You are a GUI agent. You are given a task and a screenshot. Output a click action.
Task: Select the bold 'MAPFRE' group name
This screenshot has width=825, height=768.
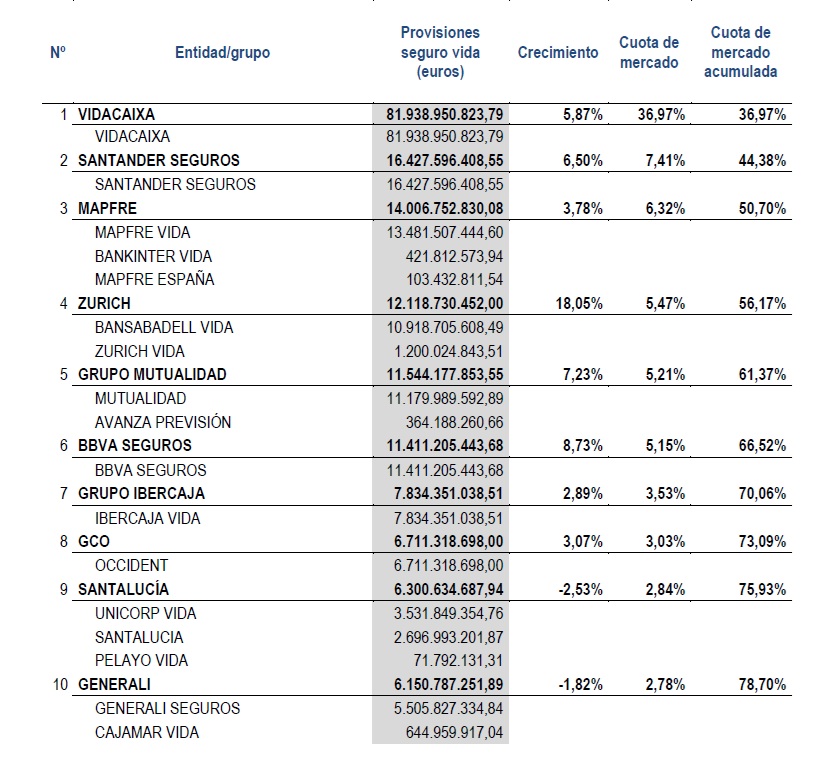tap(107, 209)
